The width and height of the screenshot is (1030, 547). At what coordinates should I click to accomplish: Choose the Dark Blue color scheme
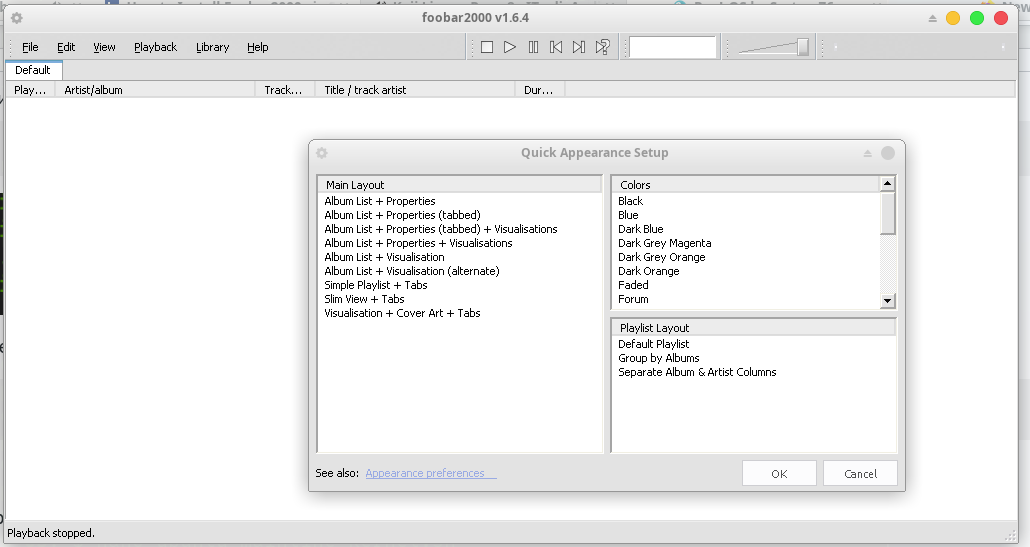(640, 229)
